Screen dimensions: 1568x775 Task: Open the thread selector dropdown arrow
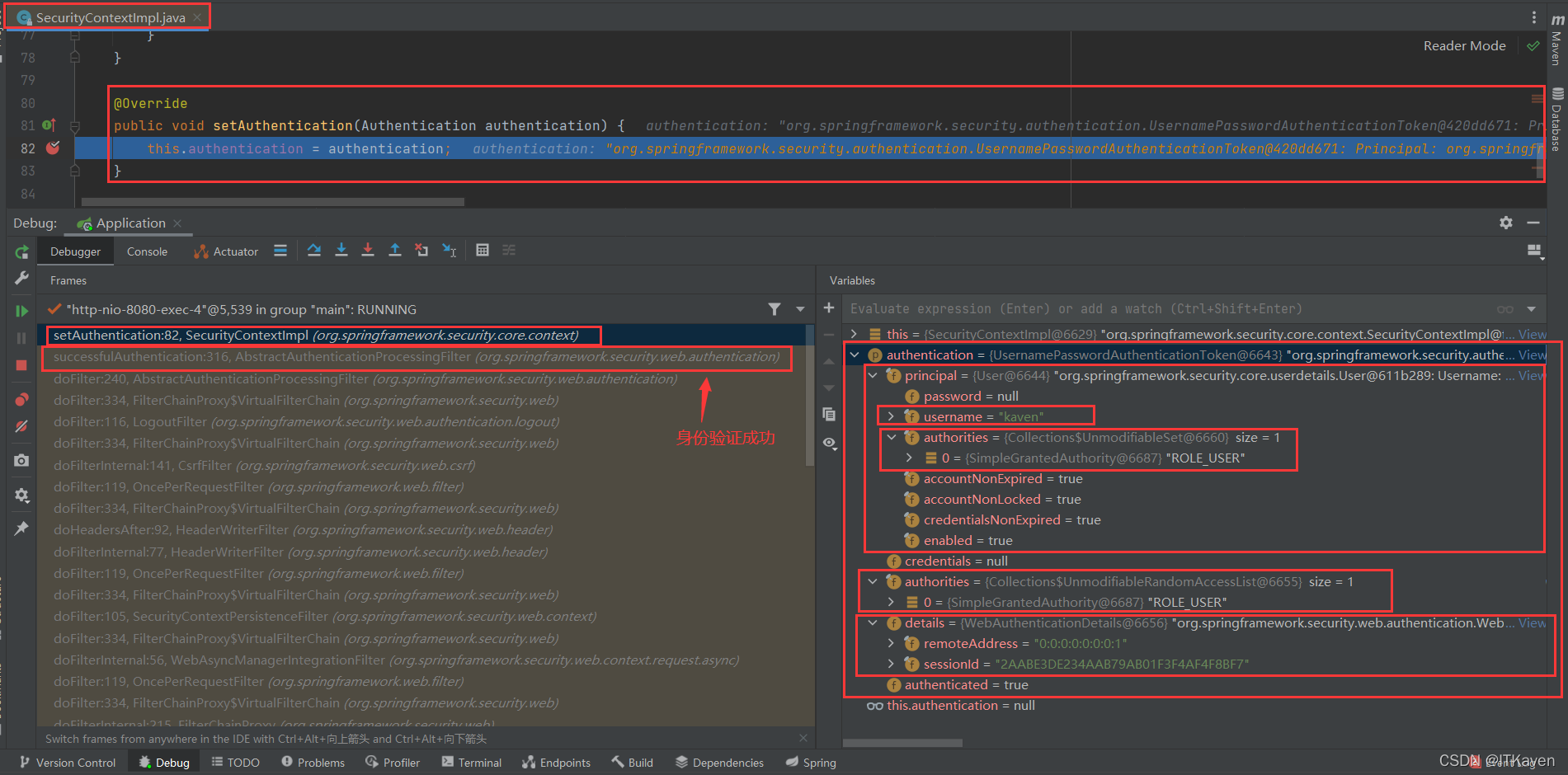(800, 309)
